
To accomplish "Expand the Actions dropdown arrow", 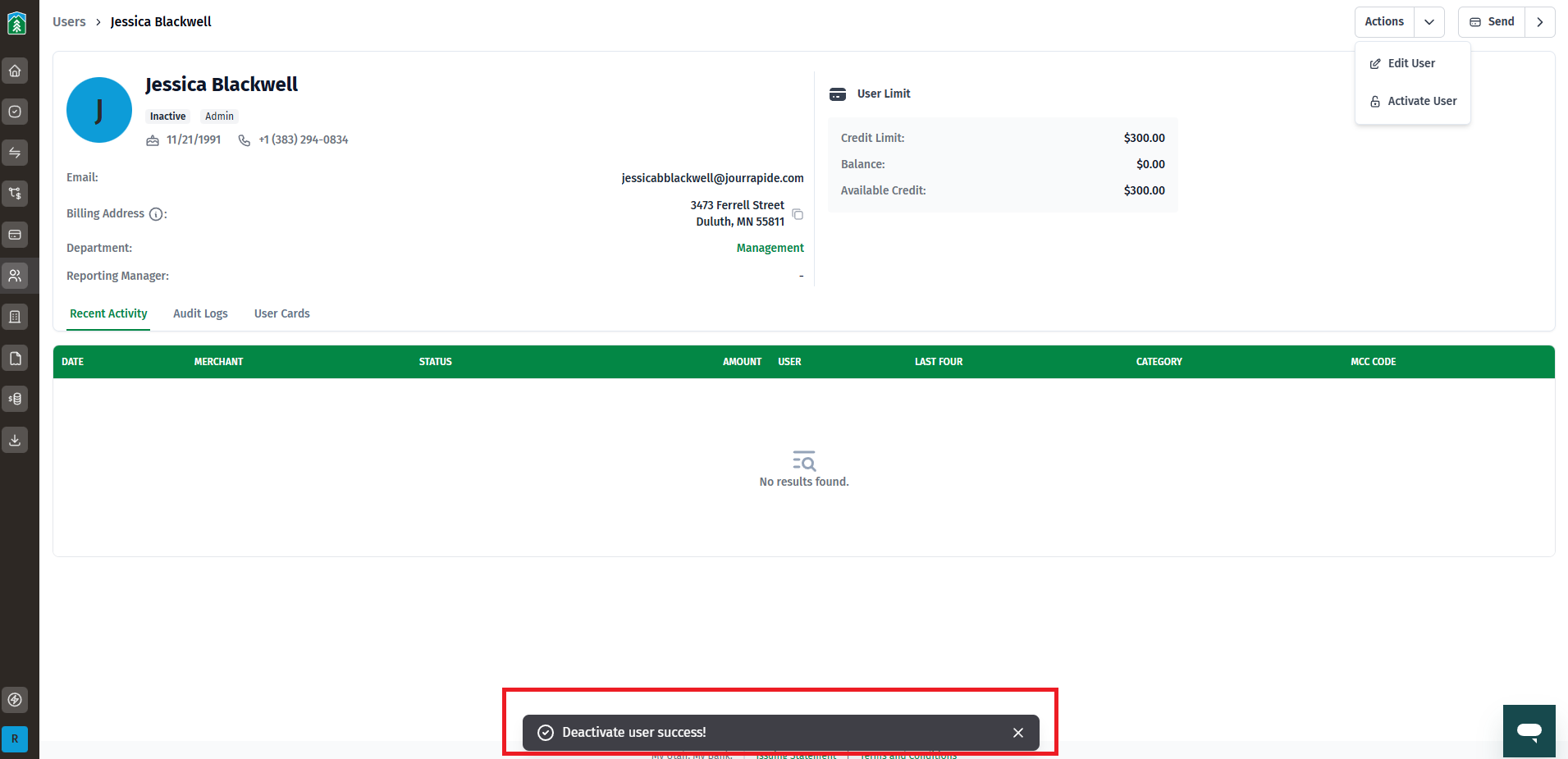I will (x=1429, y=22).
